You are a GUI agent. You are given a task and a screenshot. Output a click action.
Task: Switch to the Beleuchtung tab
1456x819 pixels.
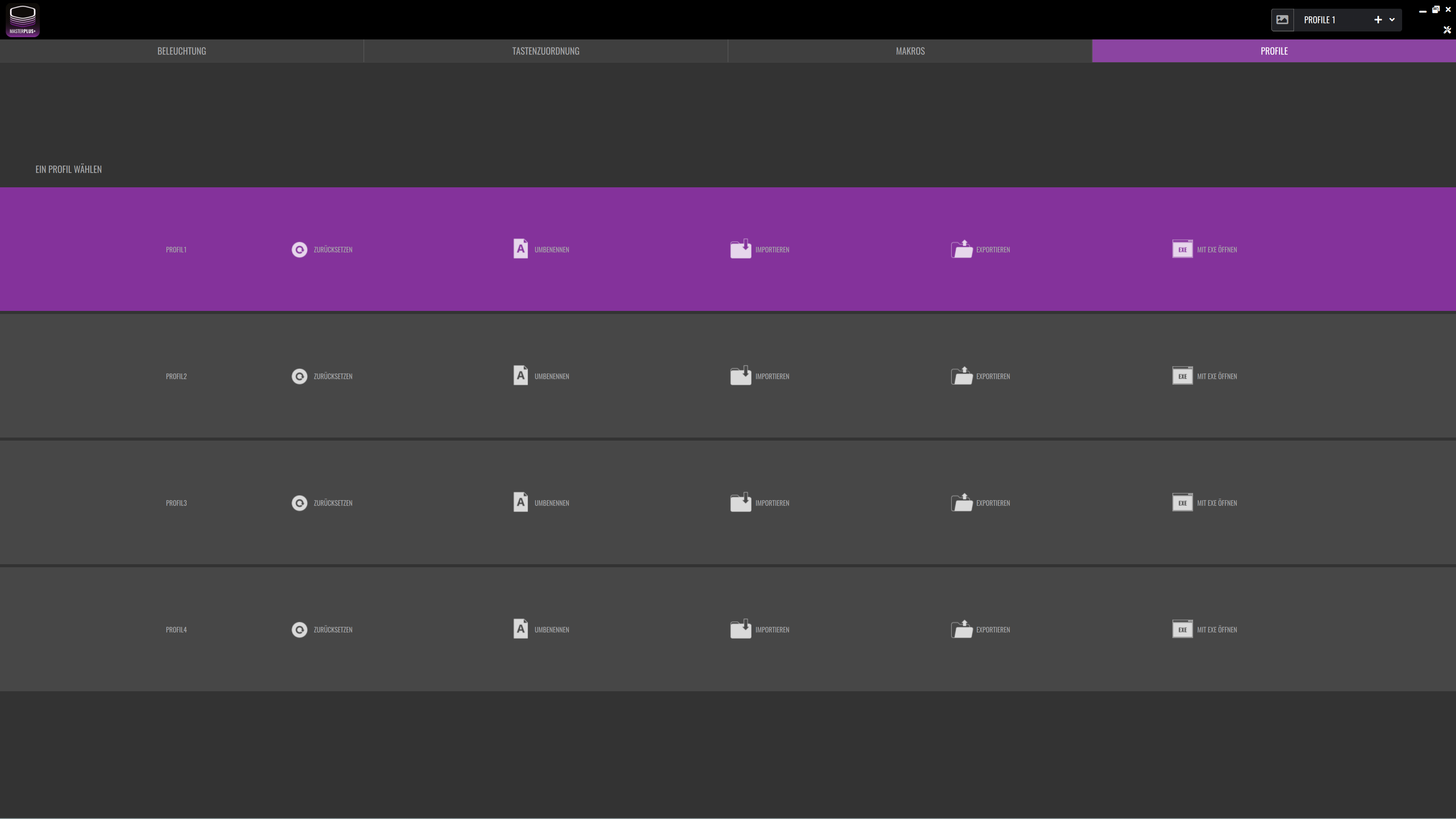coord(181,51)
